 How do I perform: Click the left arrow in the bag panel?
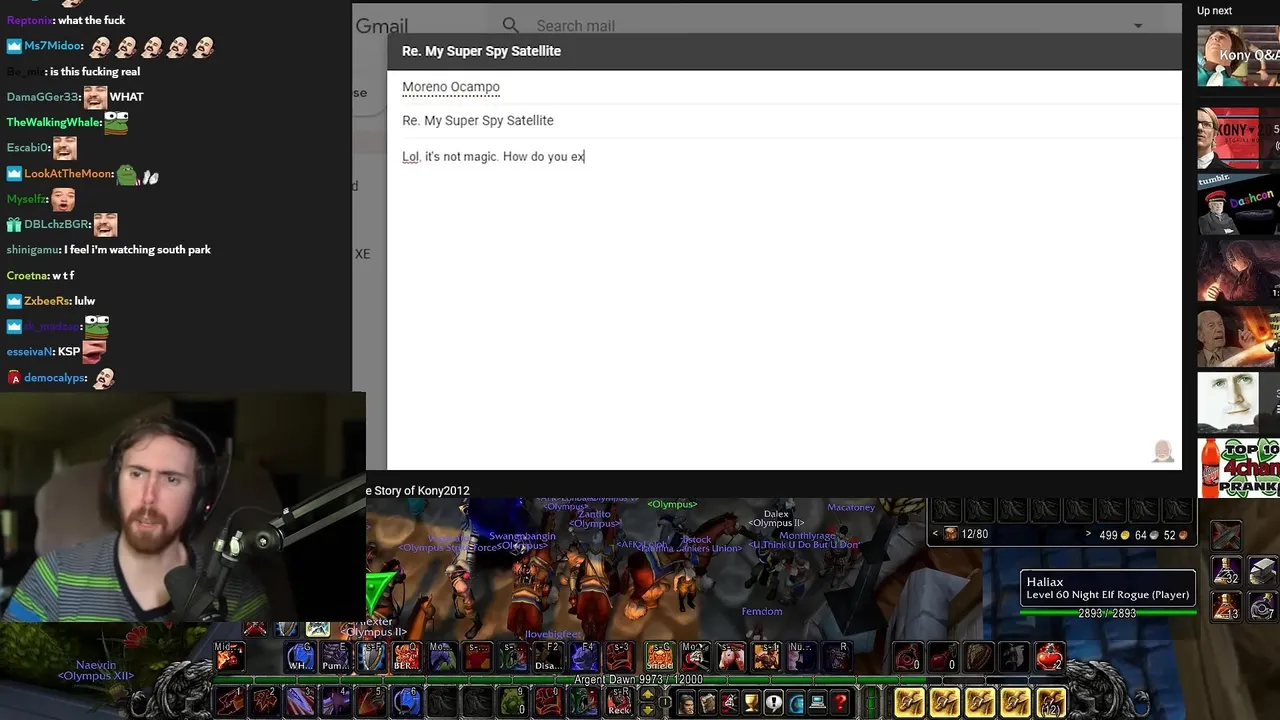935,534
